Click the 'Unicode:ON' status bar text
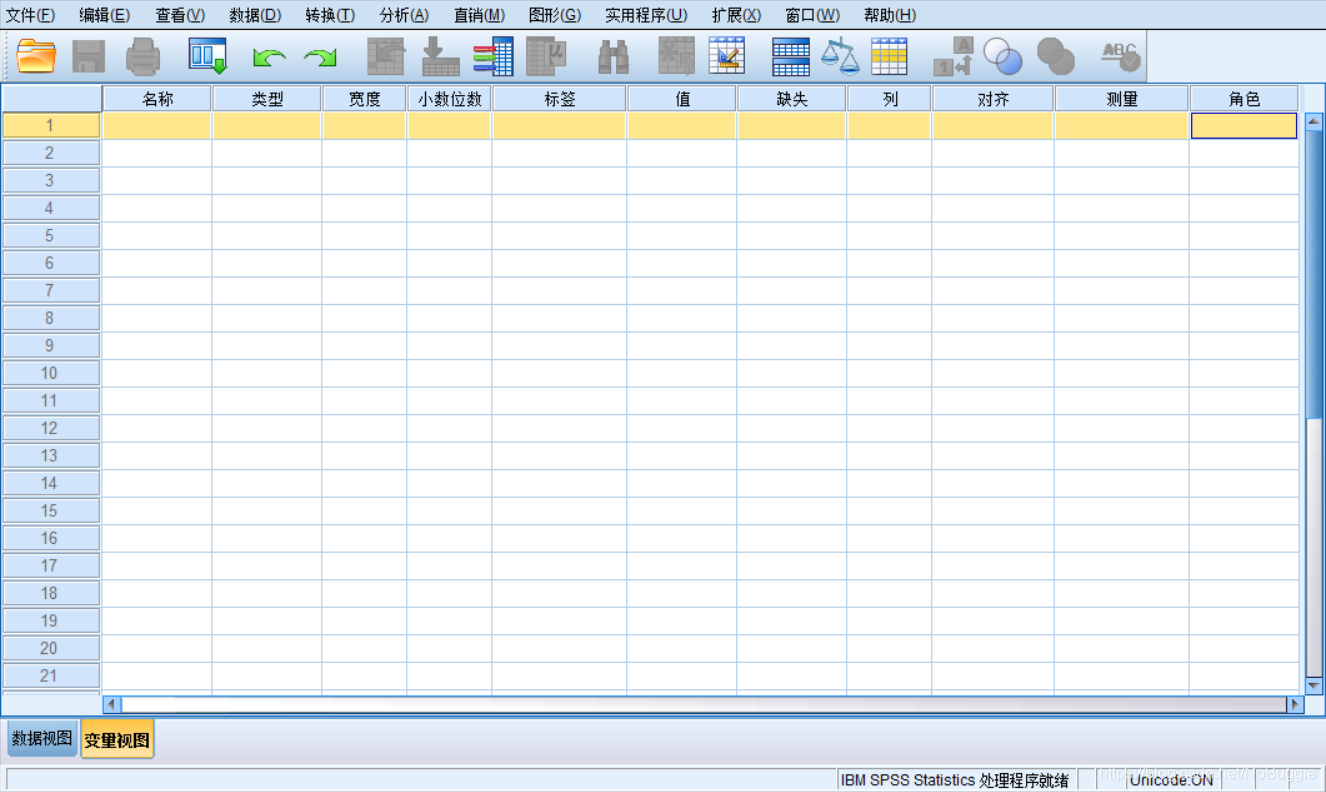The width and height of the screenshot is (1326, 792). [1171, 780]
